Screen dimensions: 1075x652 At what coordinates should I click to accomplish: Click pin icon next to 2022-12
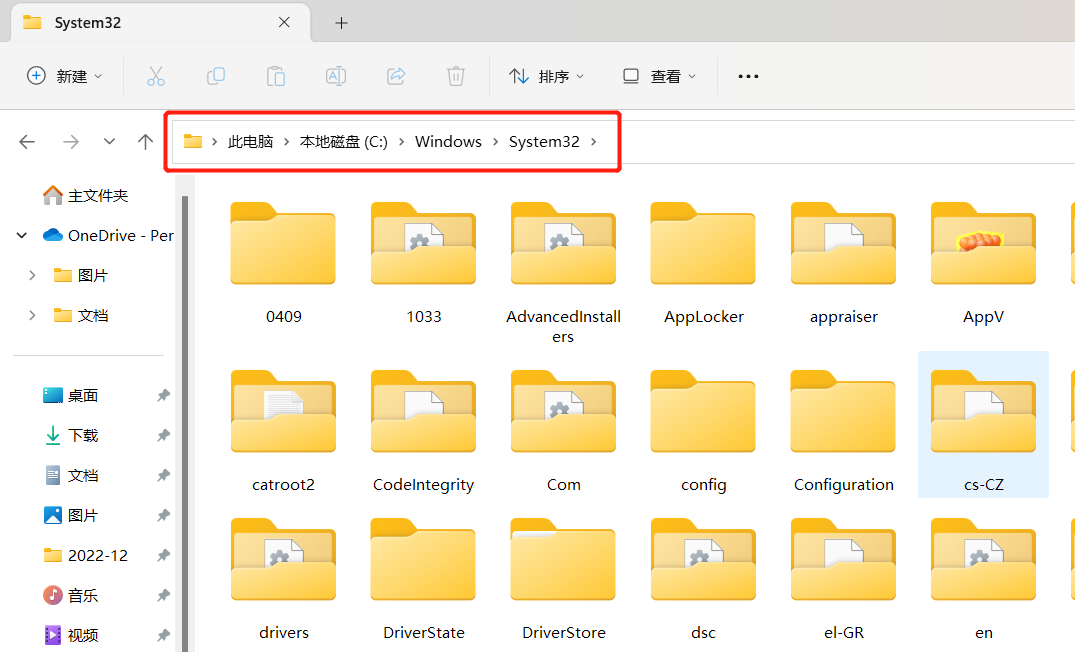pyautogui.click(x=163, y=555)
